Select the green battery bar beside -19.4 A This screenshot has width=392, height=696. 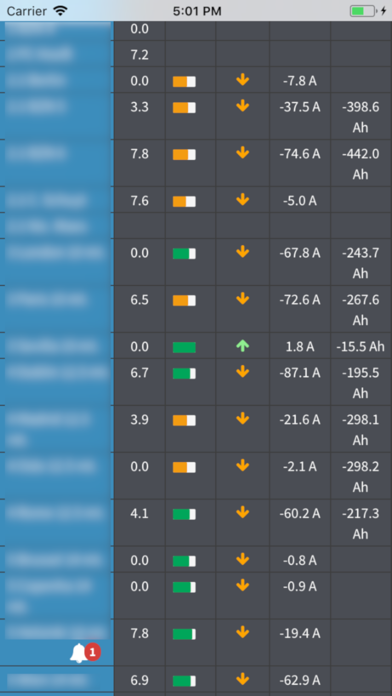coord(184,634)
